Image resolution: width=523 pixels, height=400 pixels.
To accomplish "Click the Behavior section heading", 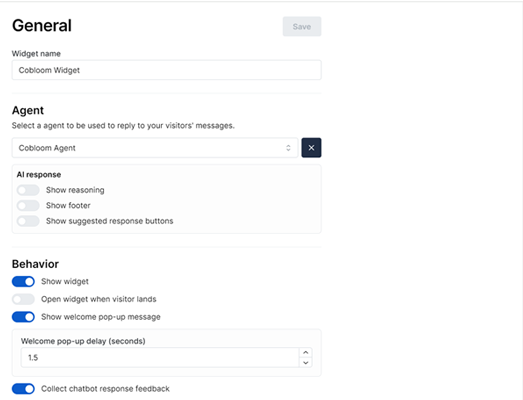I will [x=35, y=264].
